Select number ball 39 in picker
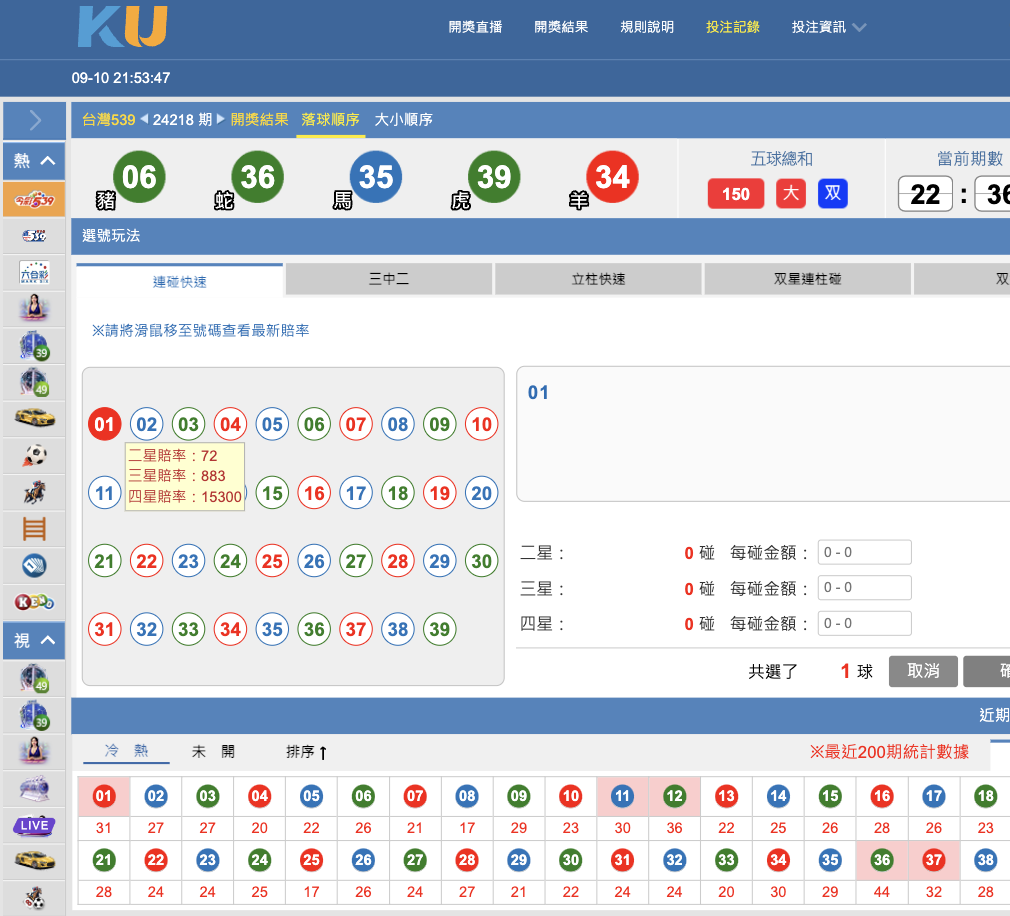Screen dimensions: 1010x916 [x=440, y=629]
